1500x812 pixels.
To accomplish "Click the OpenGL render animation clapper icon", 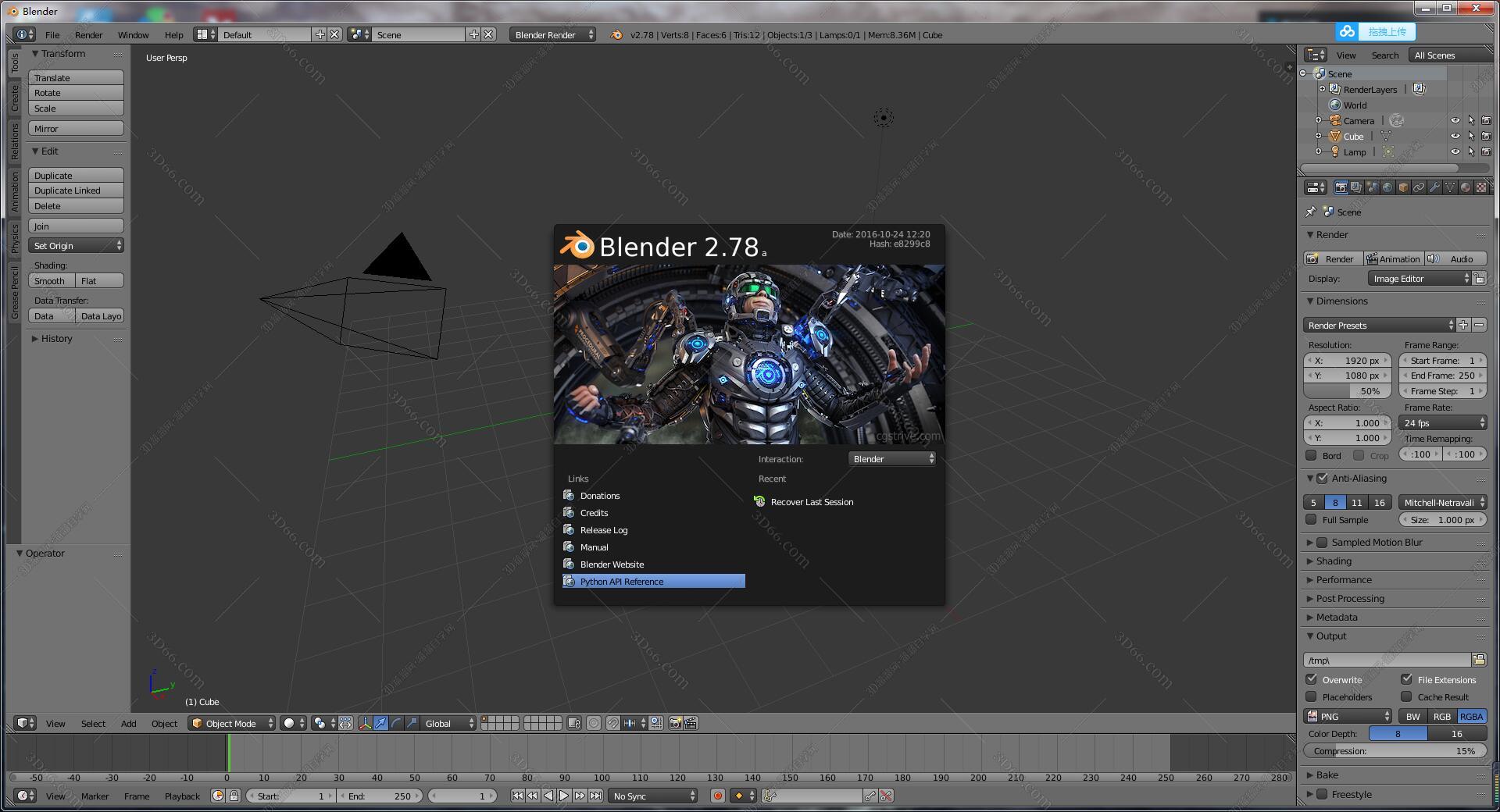I will 691,724.
